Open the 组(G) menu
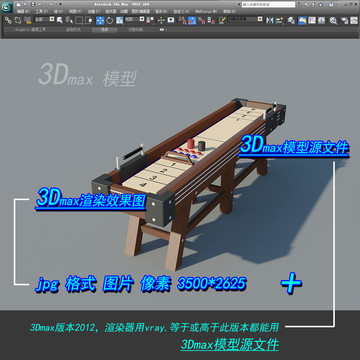The width and height of the screenshot is (360, 360). tap(58, 11)
